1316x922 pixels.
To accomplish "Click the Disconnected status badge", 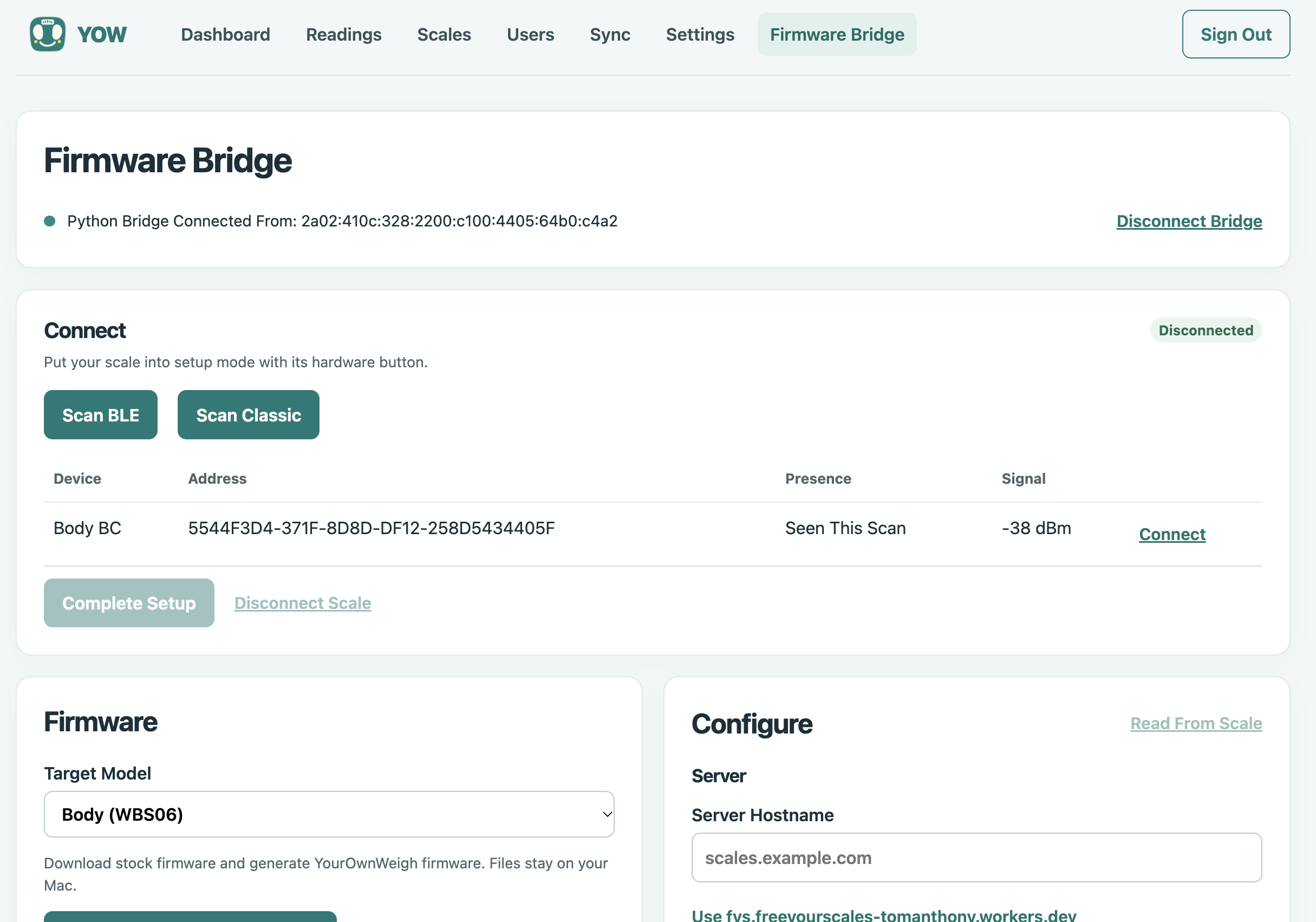I will click(x=1206, y=330).
